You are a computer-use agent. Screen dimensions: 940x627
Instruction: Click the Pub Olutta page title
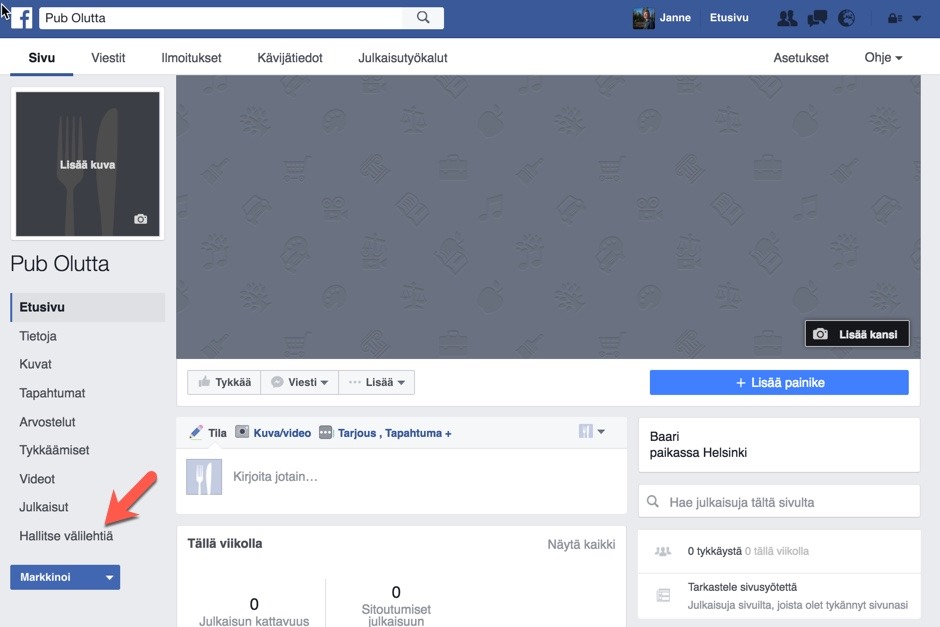pyautogui.click(x=60, y=264)
